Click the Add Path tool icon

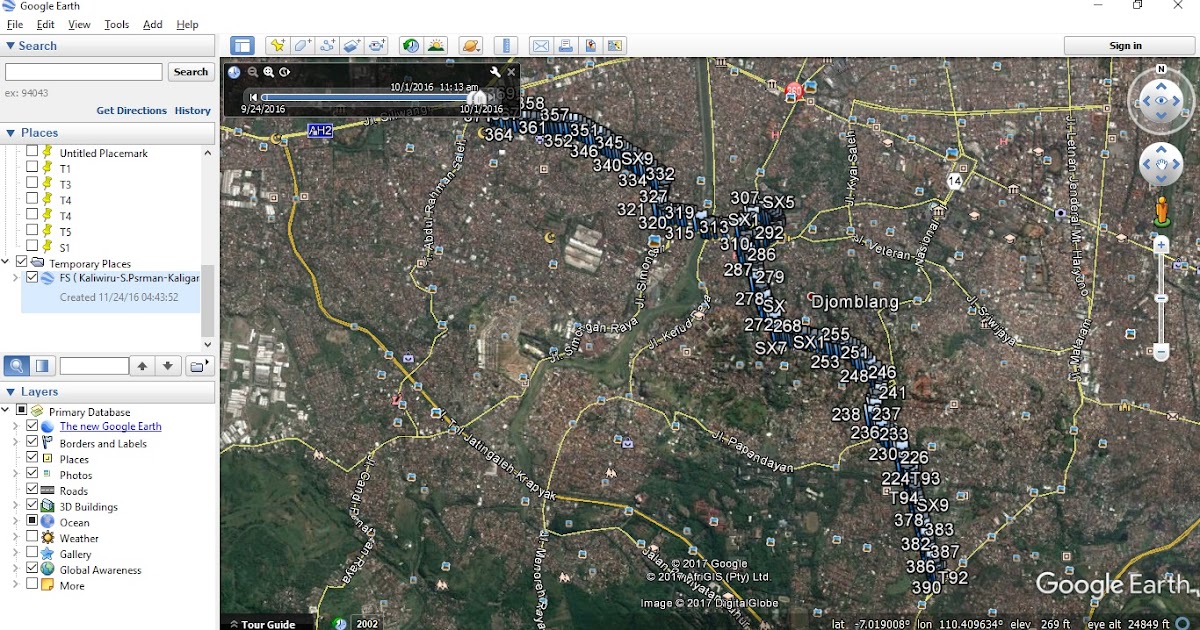click(x=327, y=46)
